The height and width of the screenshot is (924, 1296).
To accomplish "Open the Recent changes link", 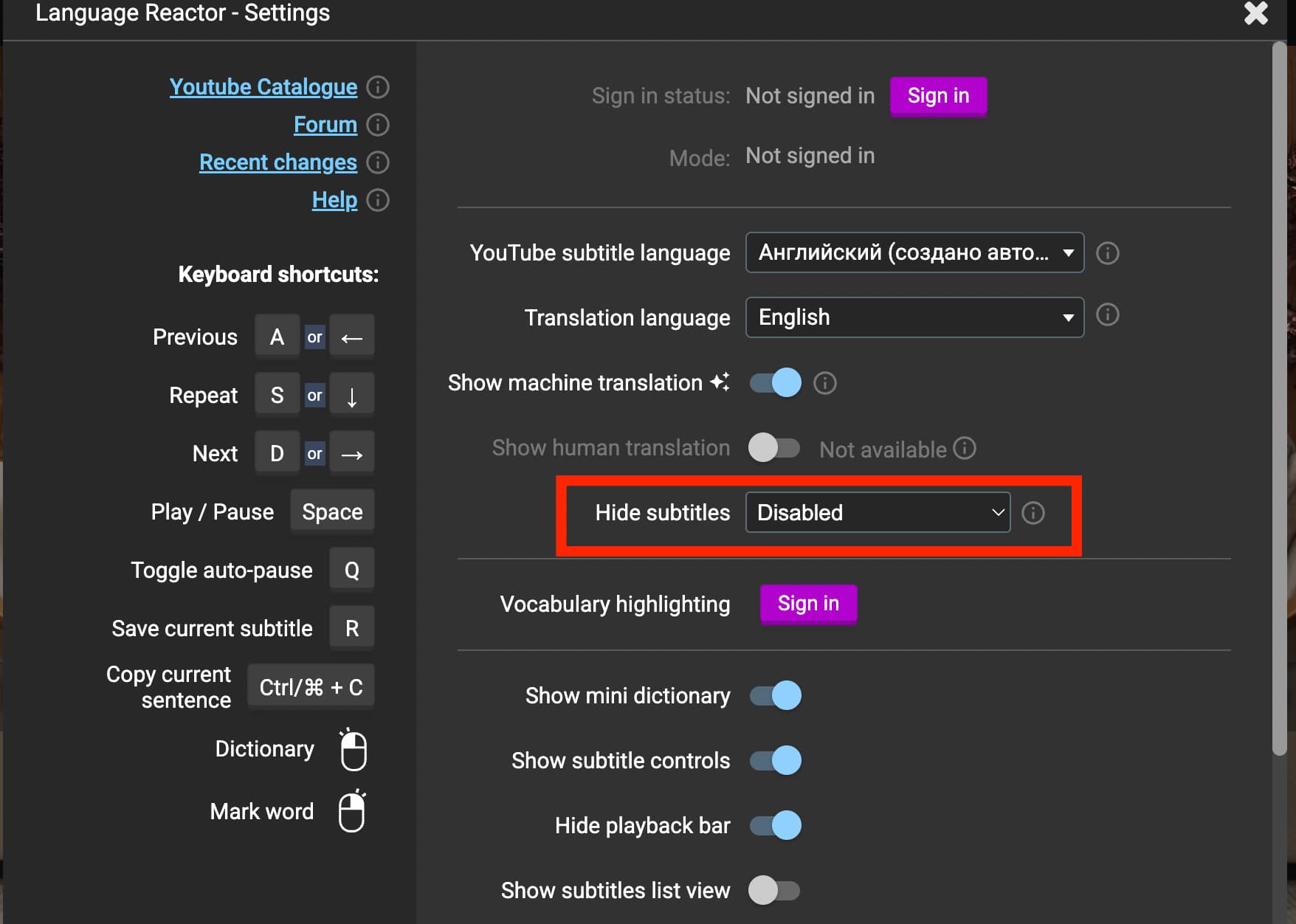I will click(278, 162).
